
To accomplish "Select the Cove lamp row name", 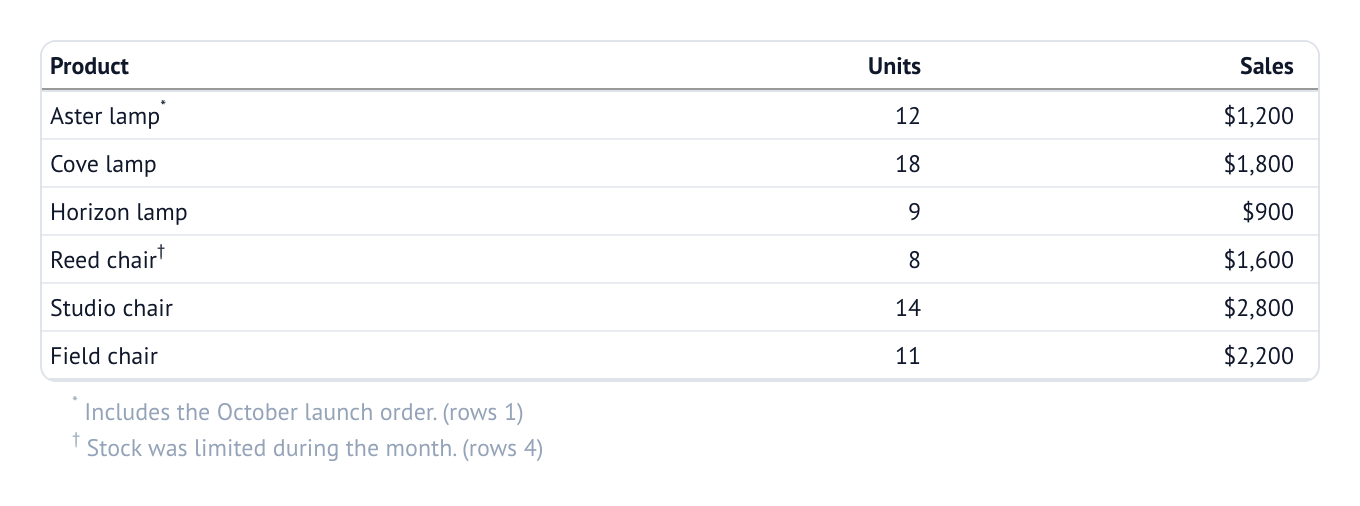I will 104,164.
